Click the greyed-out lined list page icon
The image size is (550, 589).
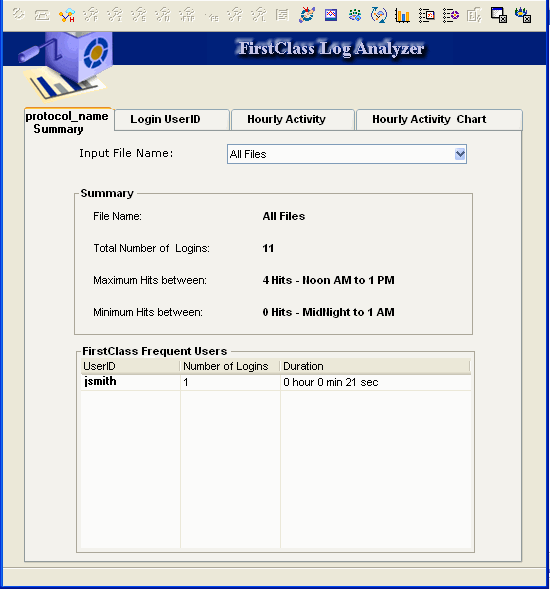tap(282, 15)
